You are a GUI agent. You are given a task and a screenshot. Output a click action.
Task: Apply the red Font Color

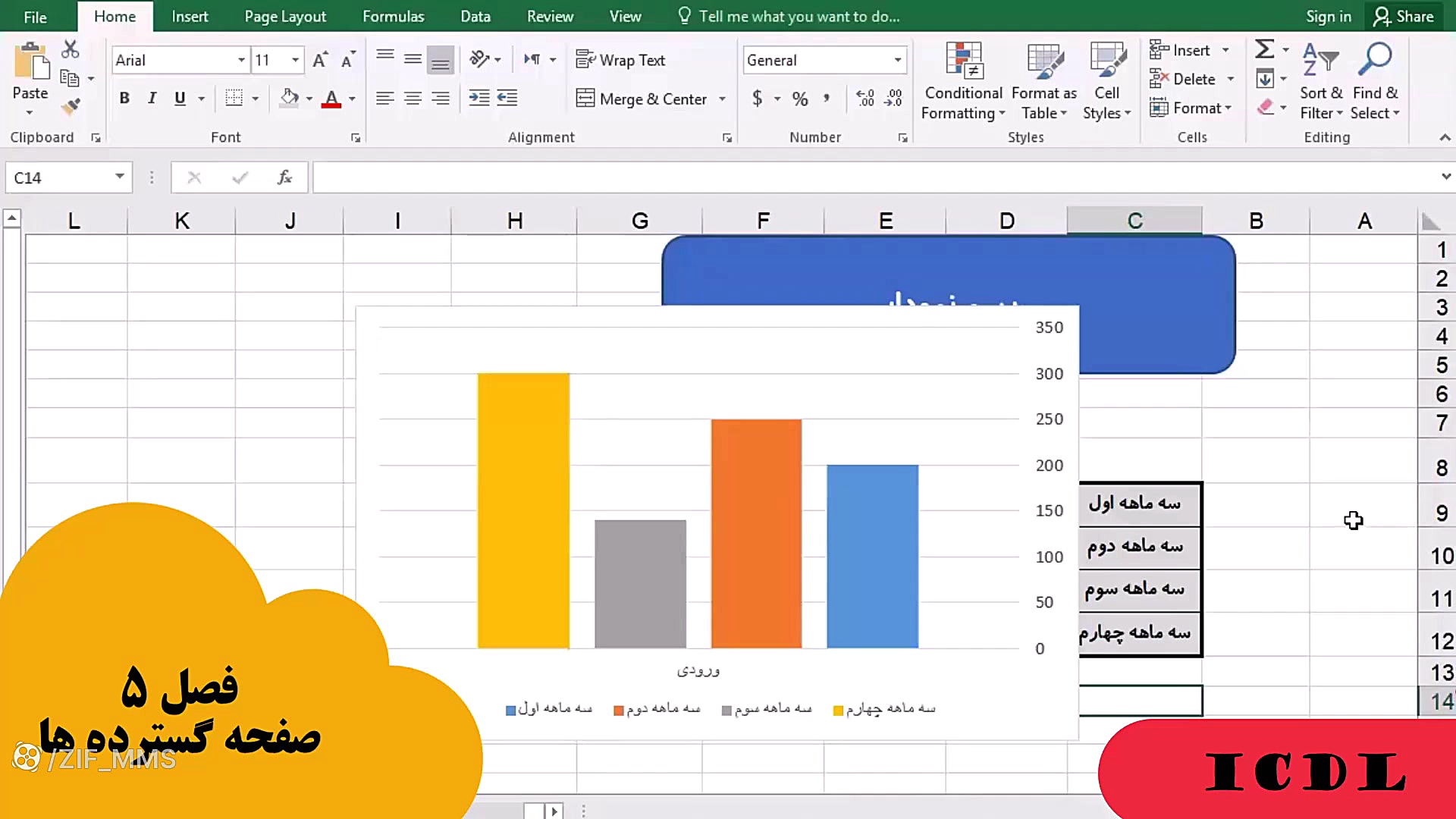coord(331,99)
